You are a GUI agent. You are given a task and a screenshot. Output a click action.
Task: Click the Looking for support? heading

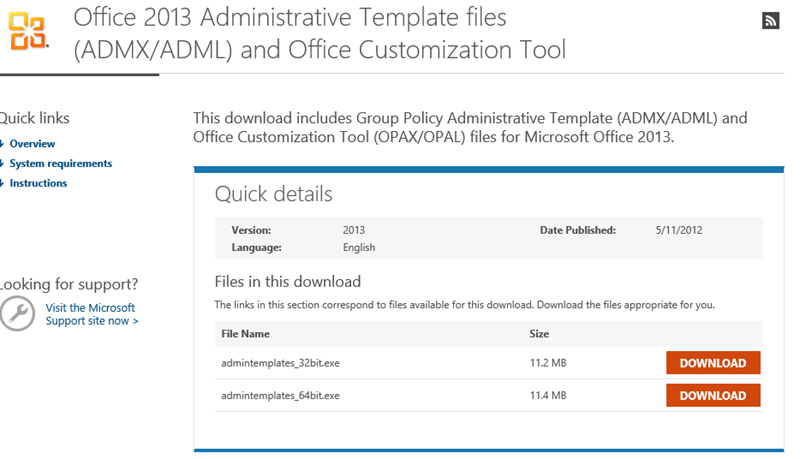pos(69,284)
